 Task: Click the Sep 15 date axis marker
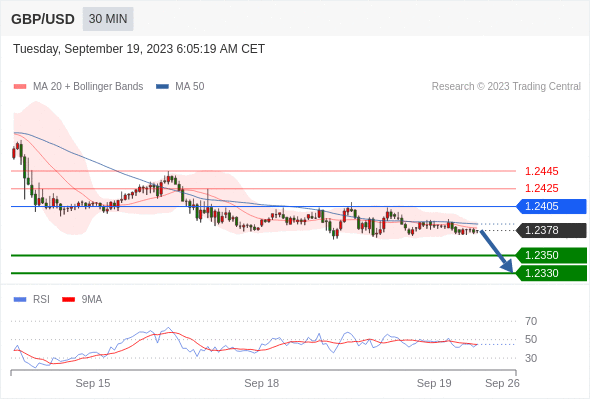93,383
